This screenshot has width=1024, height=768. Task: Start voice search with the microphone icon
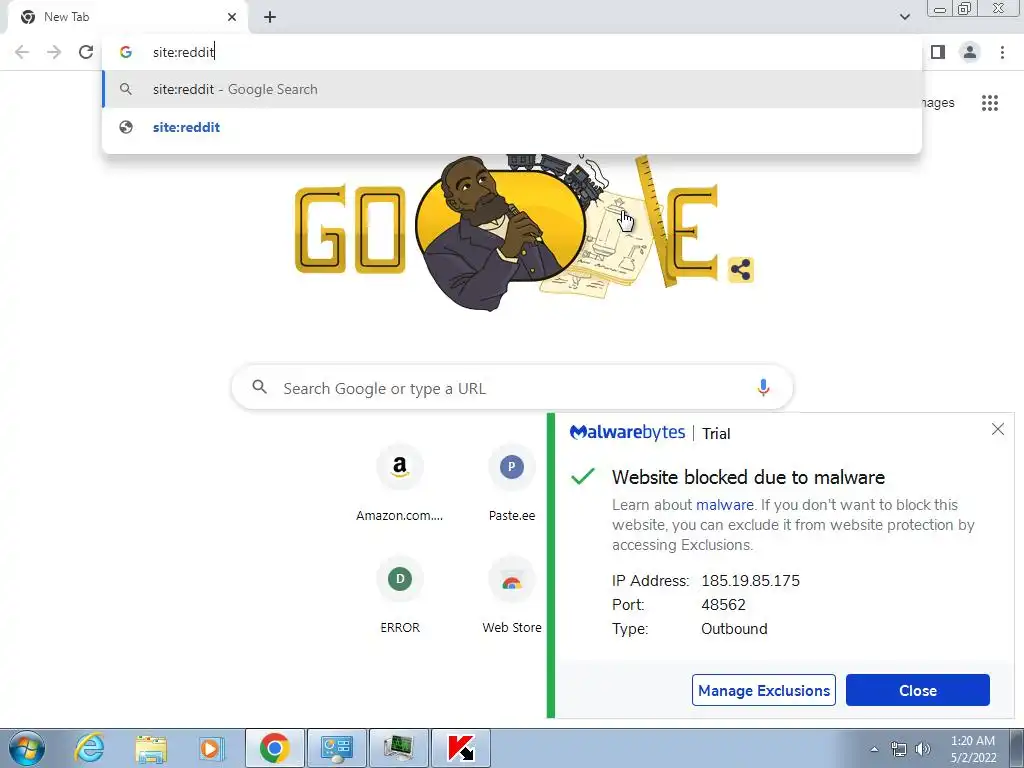[x=763, y=388]
